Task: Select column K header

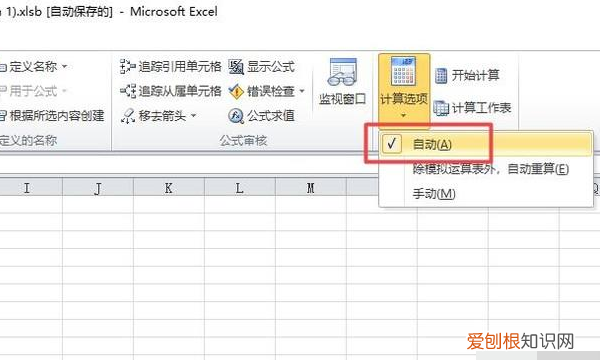Action: point(169,188)
